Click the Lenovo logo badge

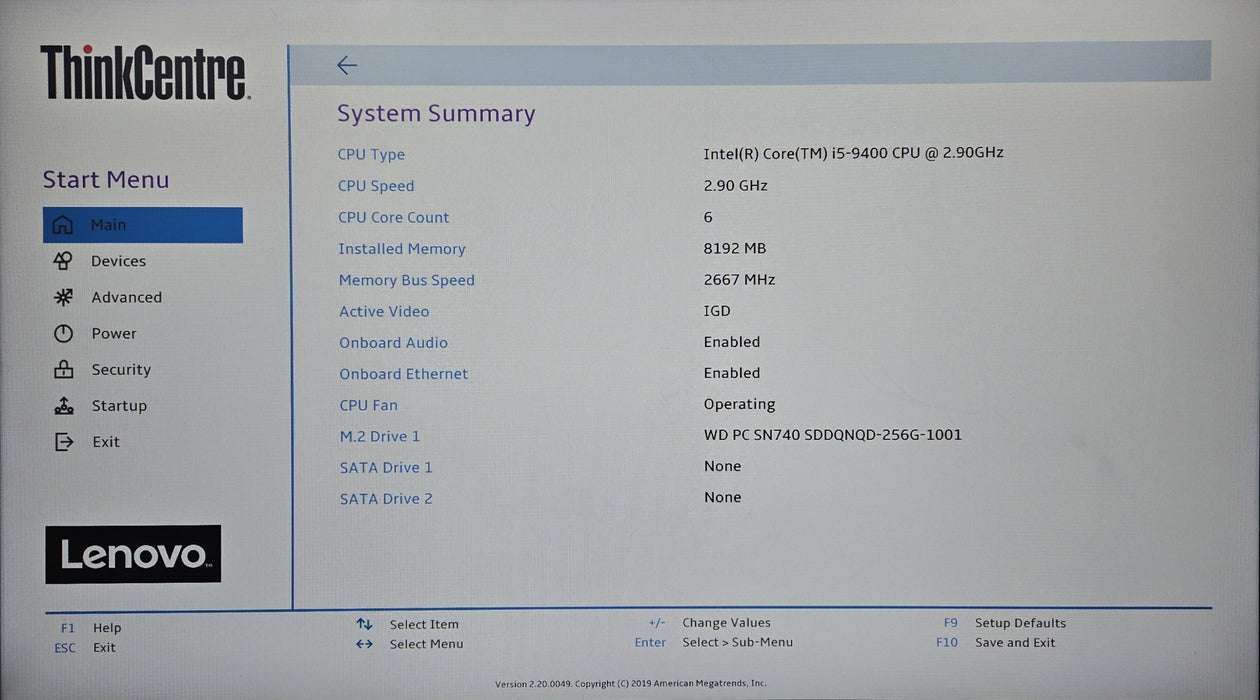[133, 554]
